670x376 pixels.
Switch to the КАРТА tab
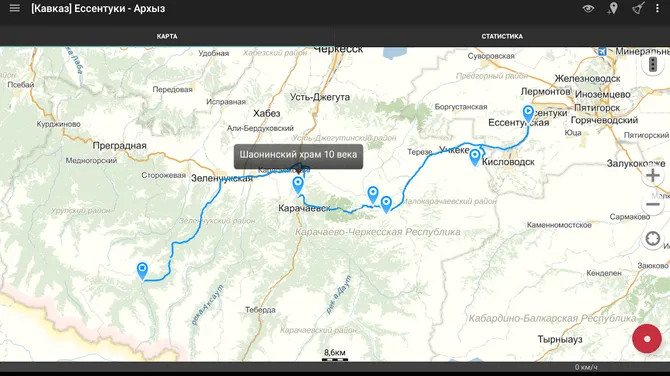(x=167, y=36)
